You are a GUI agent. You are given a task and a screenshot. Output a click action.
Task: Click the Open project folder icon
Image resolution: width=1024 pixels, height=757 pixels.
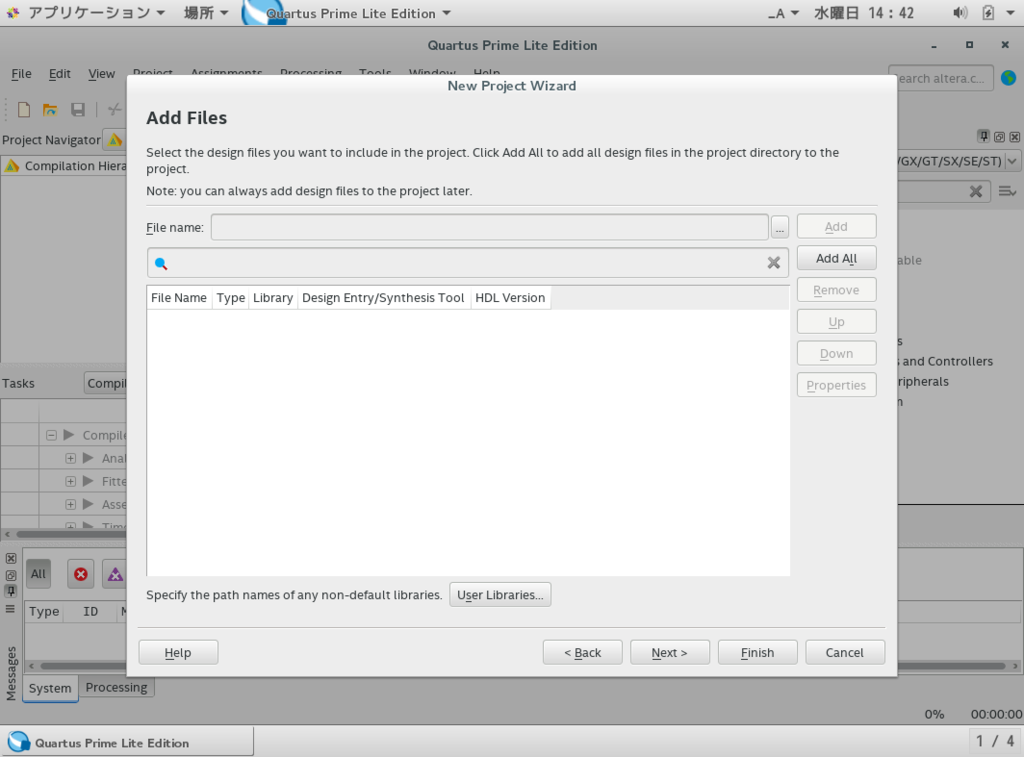tap(50, 109)
